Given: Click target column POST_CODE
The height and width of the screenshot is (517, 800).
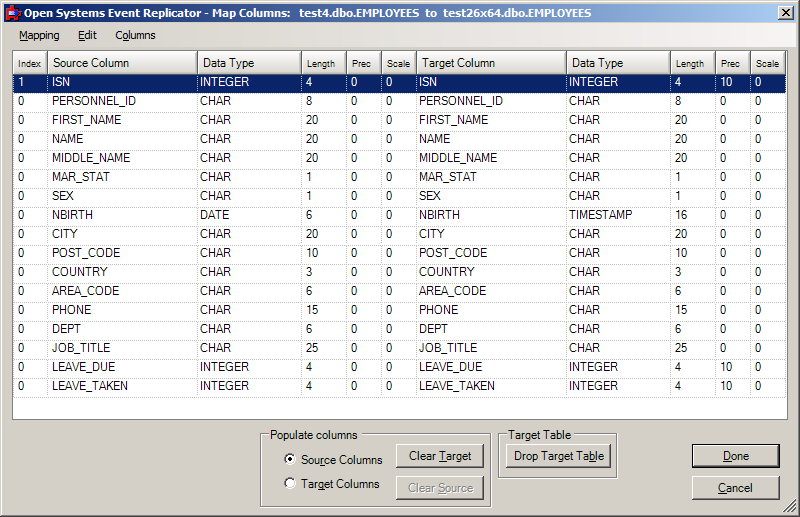Looking at the screenshot, I should click(x=453, y=253).
